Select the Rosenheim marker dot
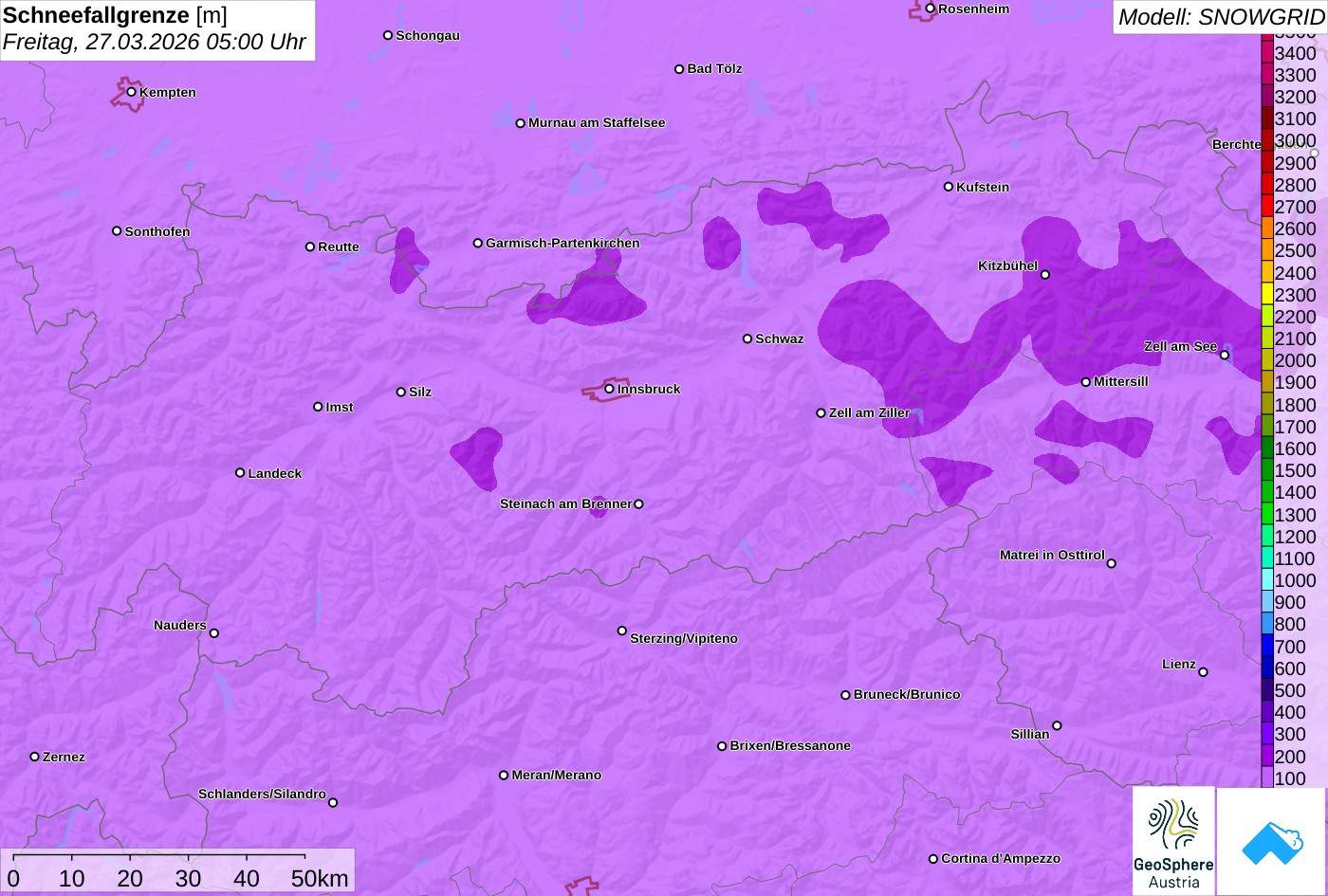This screenshot has width=1328, height=896. (931, 9)
